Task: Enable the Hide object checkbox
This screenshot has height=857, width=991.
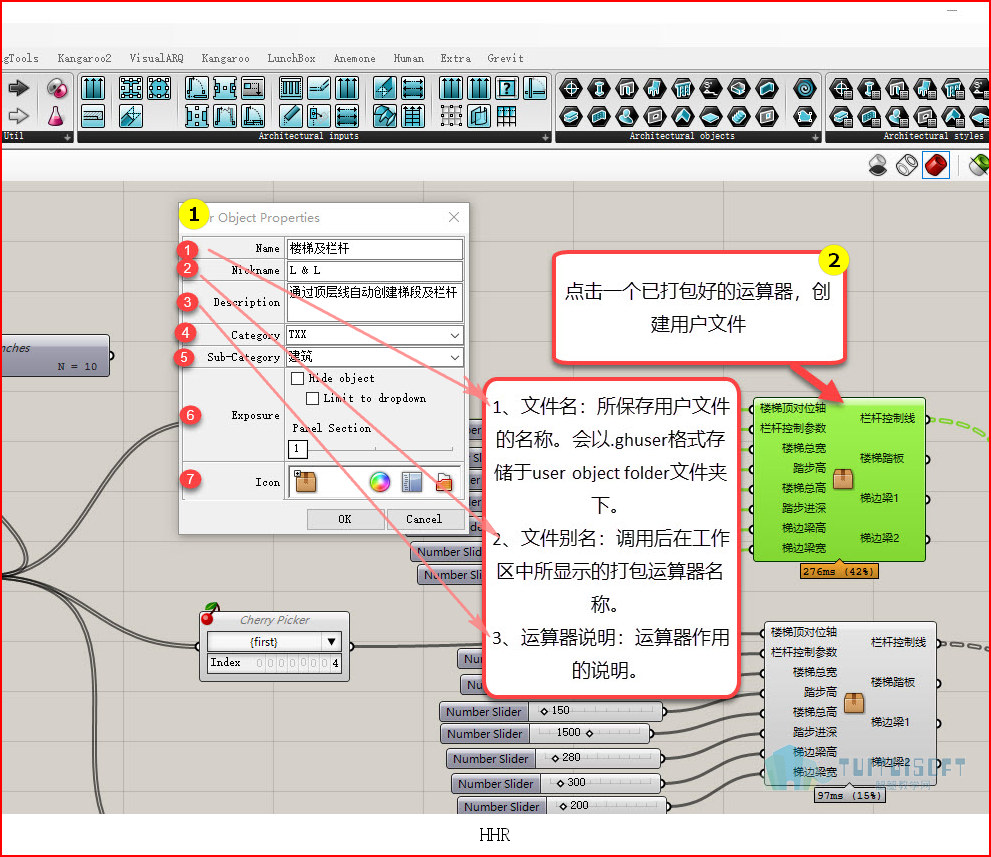Action: pos(298,379)
